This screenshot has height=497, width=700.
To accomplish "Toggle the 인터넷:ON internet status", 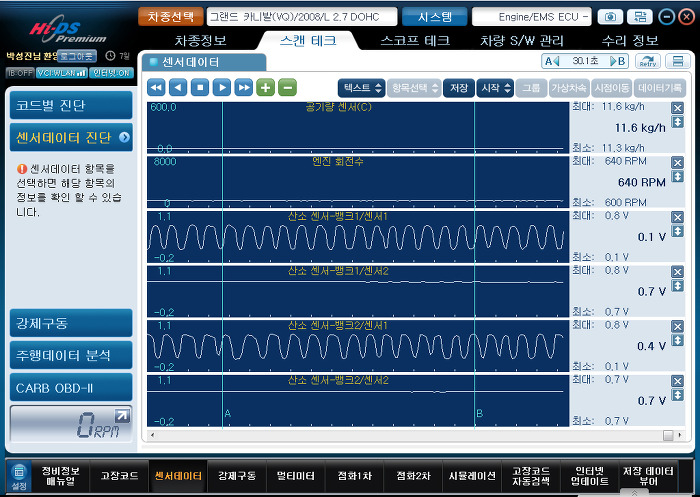I will click(110, 73).
